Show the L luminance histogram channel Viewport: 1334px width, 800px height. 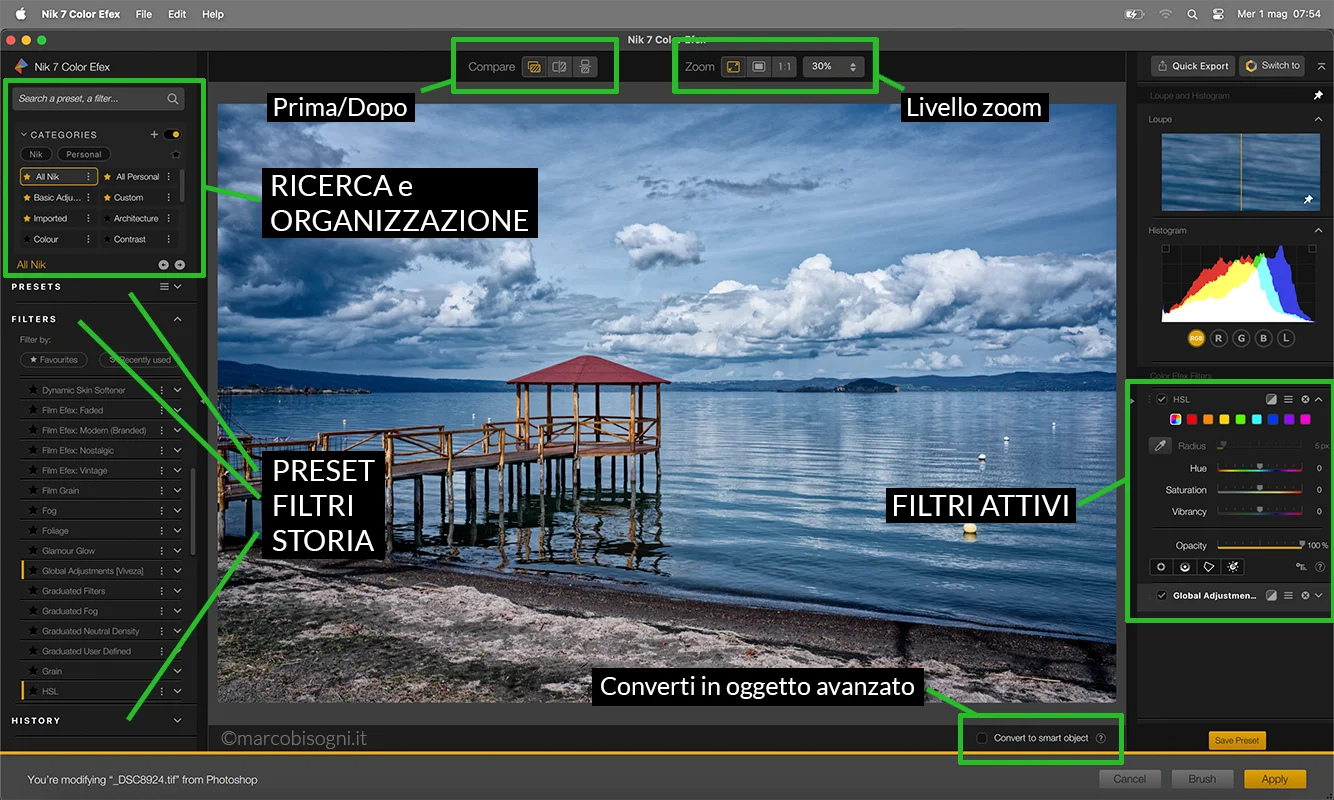coord(1286,338)
